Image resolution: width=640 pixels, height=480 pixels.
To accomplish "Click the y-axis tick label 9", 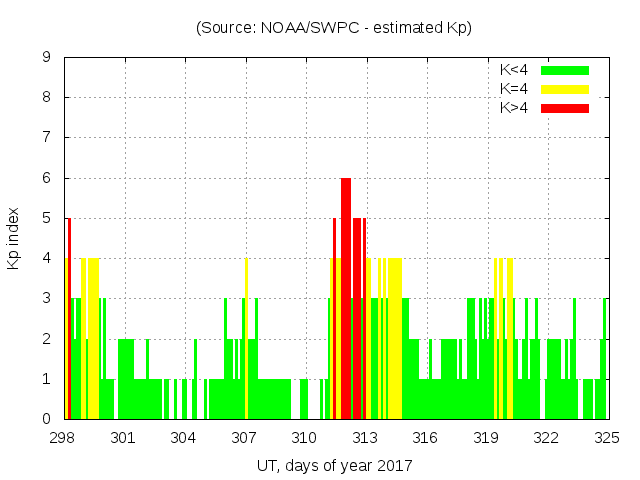I will 46,57.
